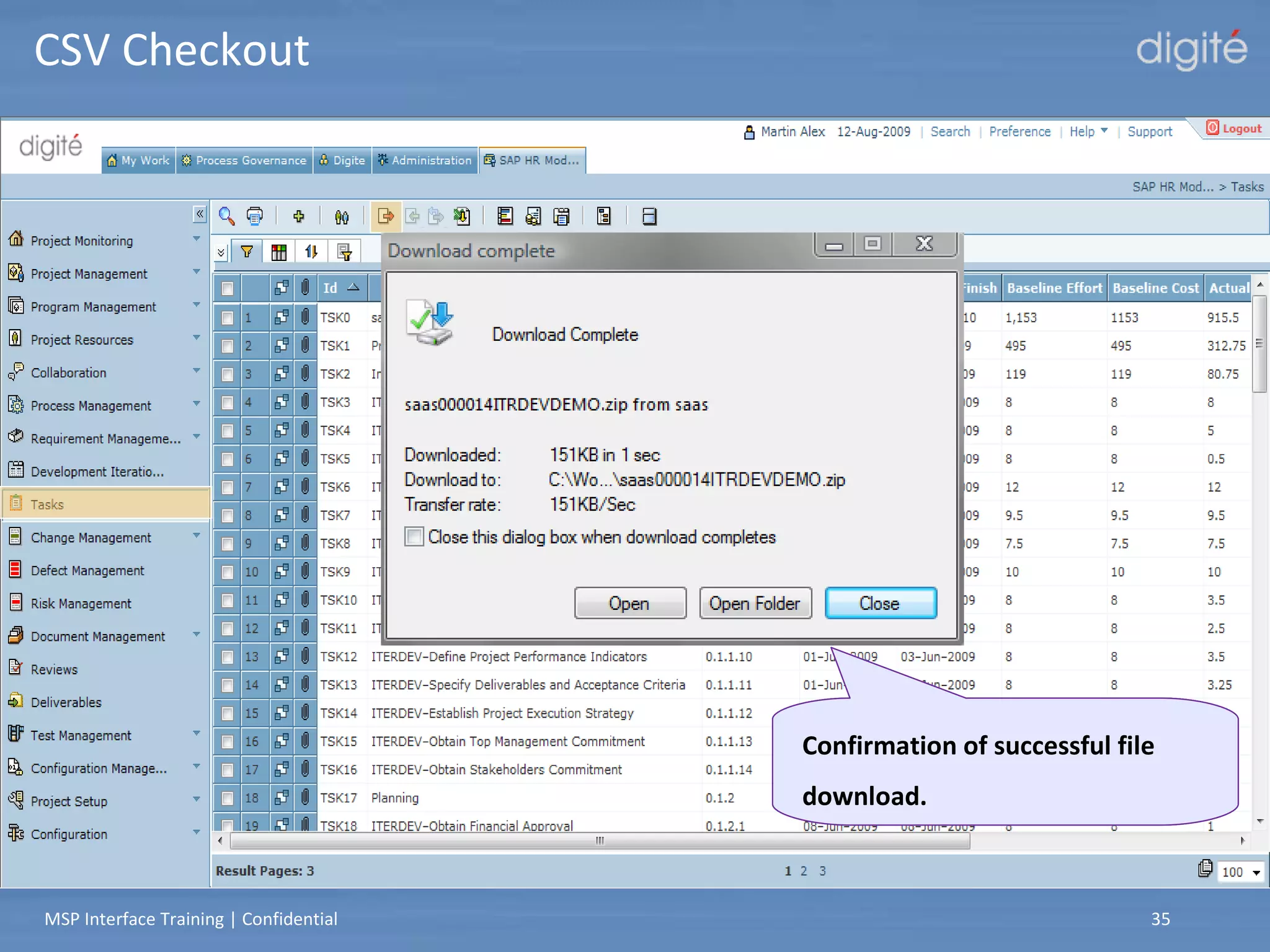This screenshot has height=952, width=1270.
Task: Check the checkbox for row 10 TSK9
Action: point(228,572)
